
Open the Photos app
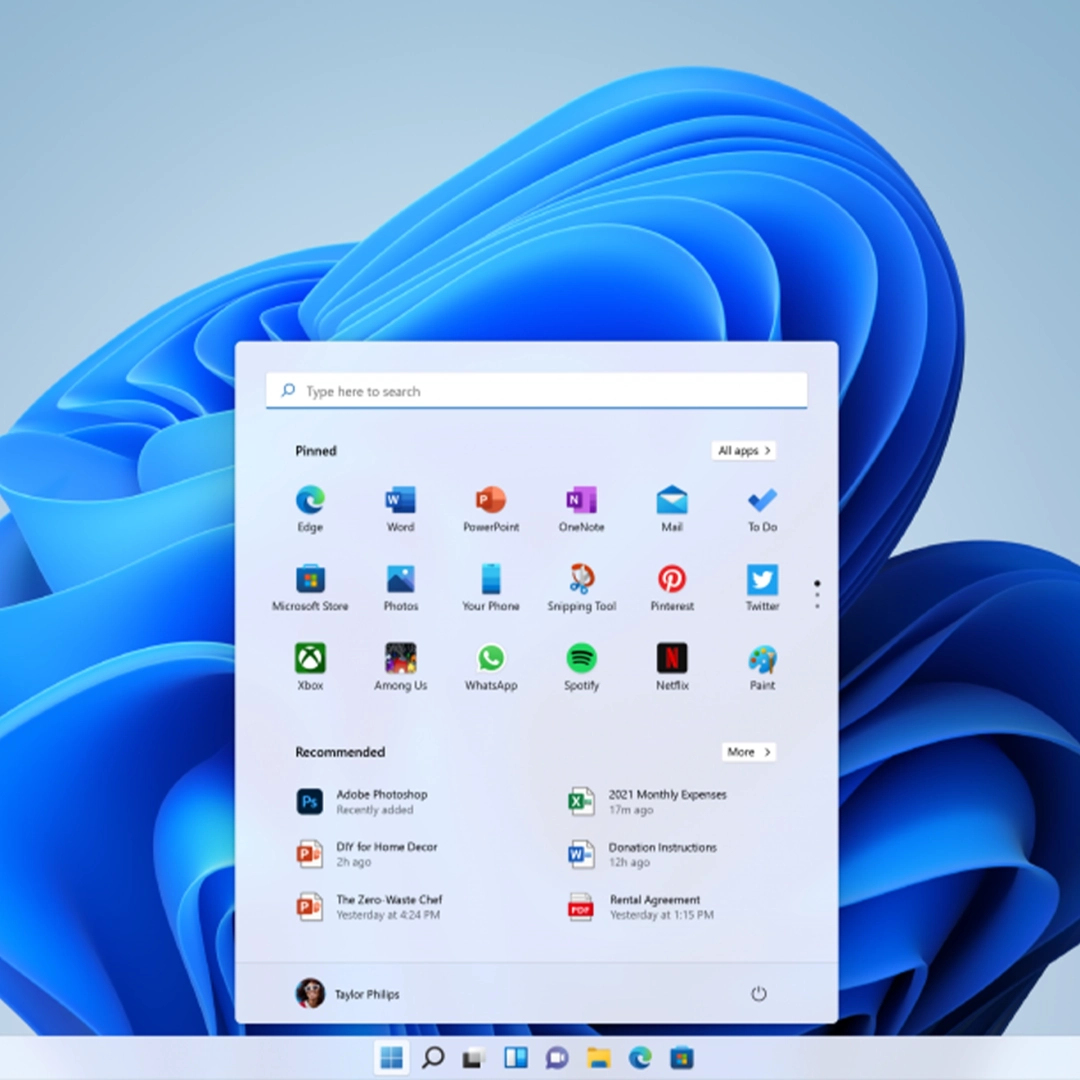(400, 588)
